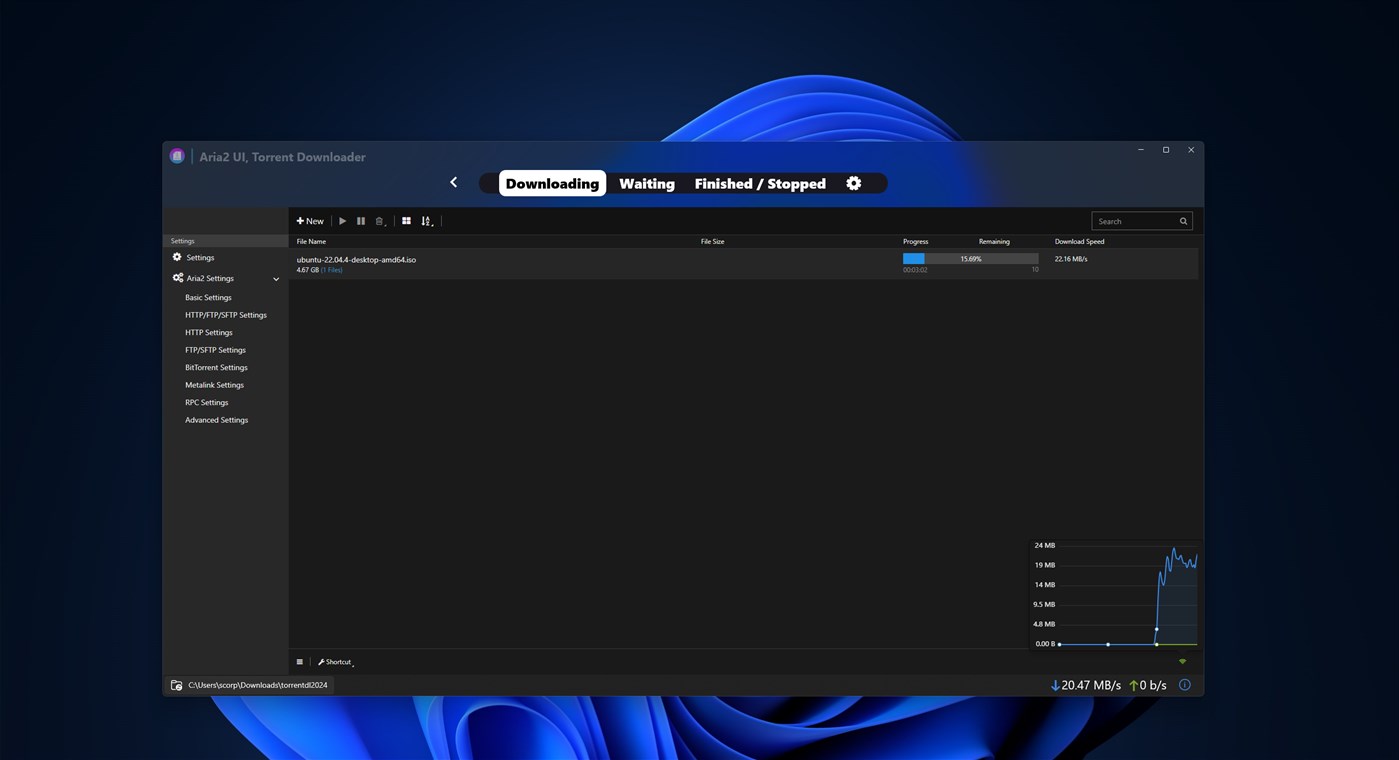Click the New button to add a download
Screen dimensions: 1399x760
[309, 220]
